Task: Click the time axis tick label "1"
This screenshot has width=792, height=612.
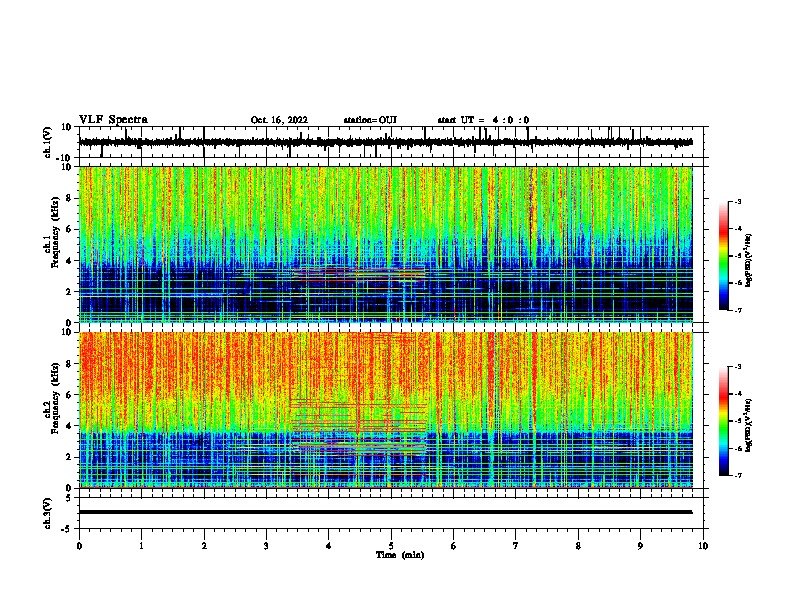Action: 142,546
